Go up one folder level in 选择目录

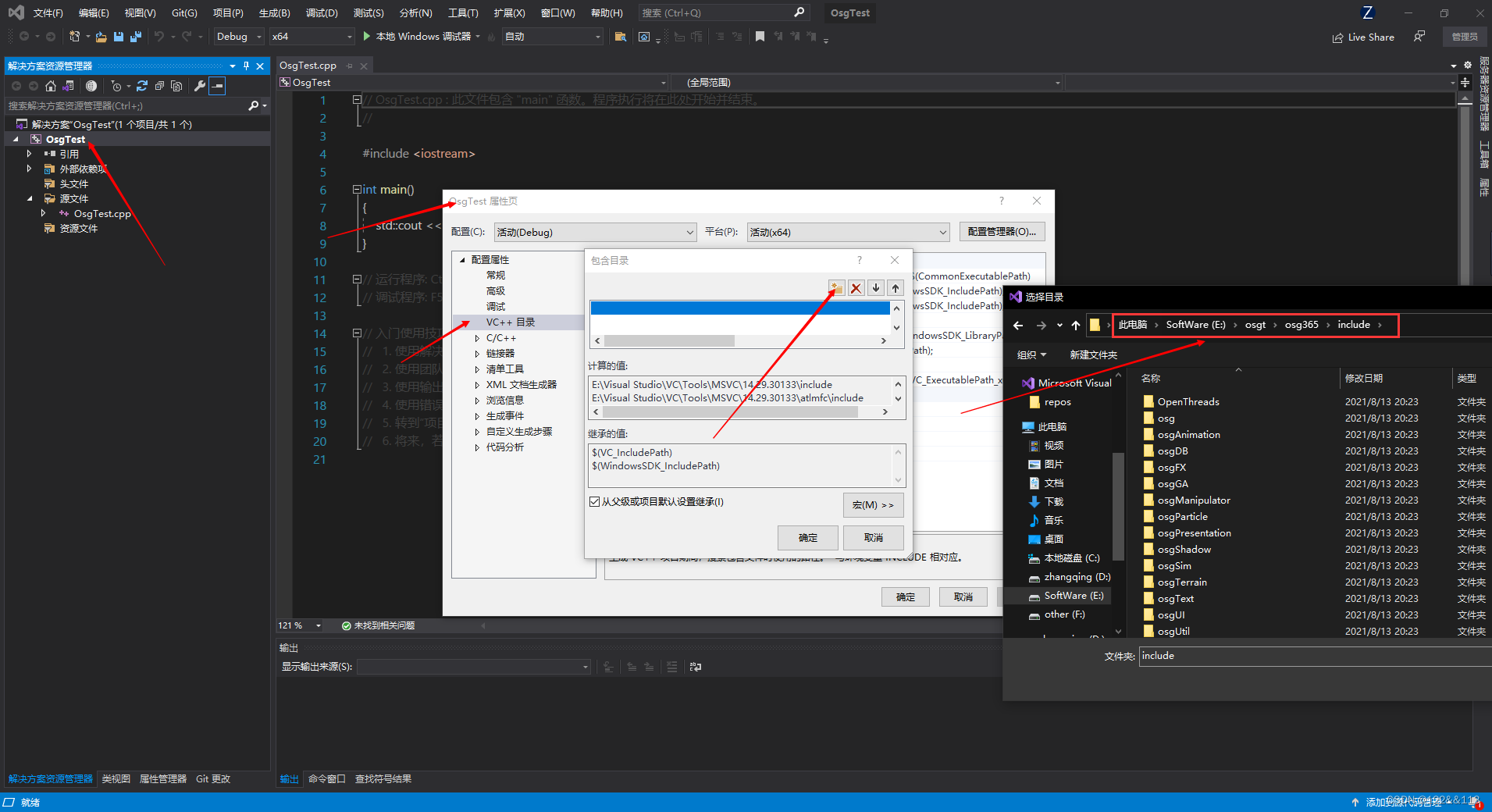point(1076,326)
